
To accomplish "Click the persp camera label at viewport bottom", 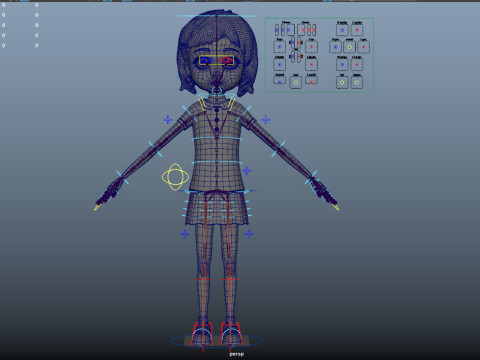I will pos(237,354).
